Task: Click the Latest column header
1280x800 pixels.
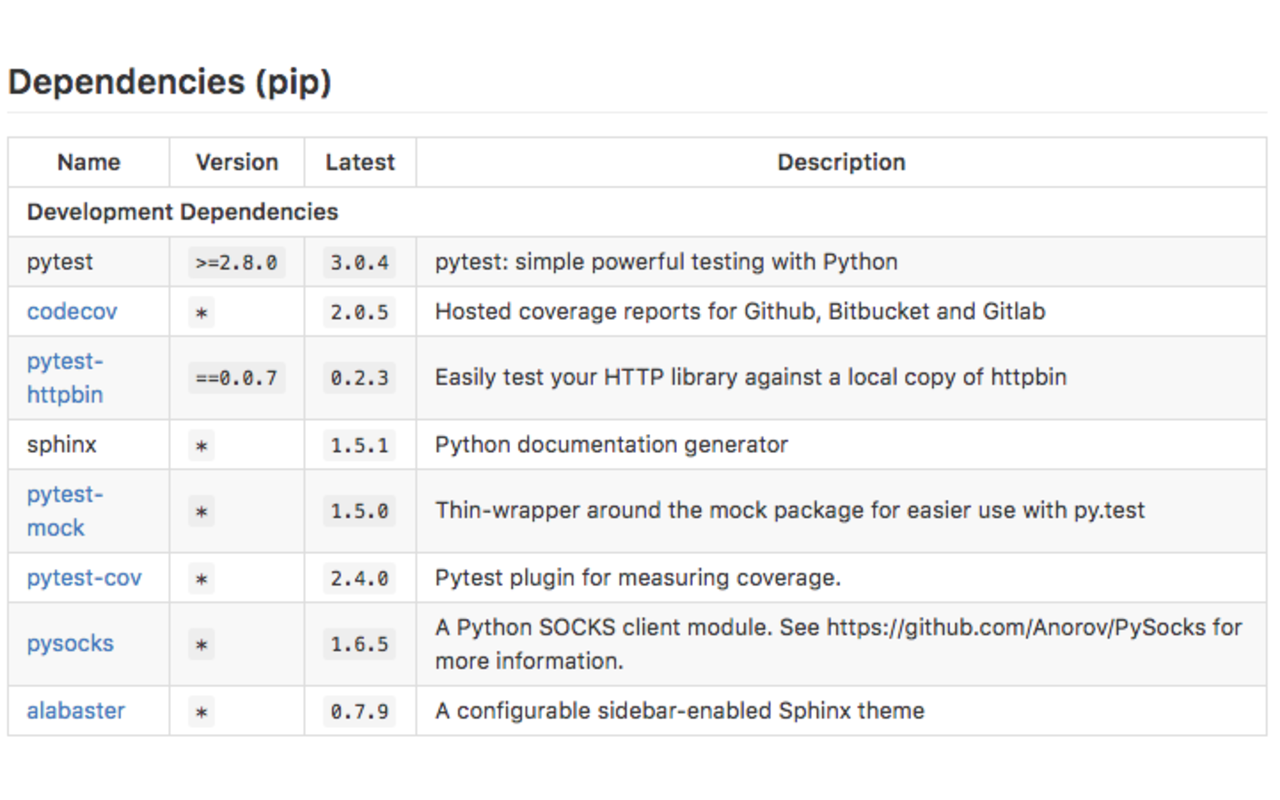Action: (x=360, y=162)
